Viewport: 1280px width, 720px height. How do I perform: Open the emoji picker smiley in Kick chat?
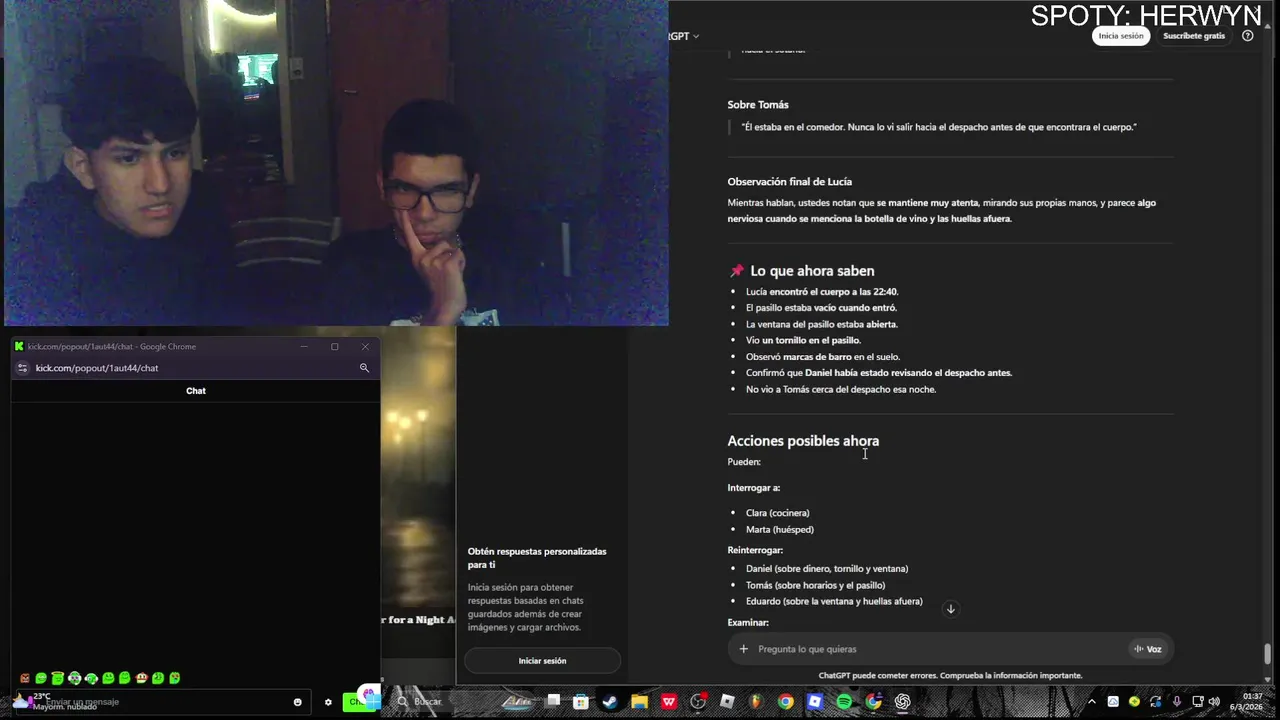point(297,702)
